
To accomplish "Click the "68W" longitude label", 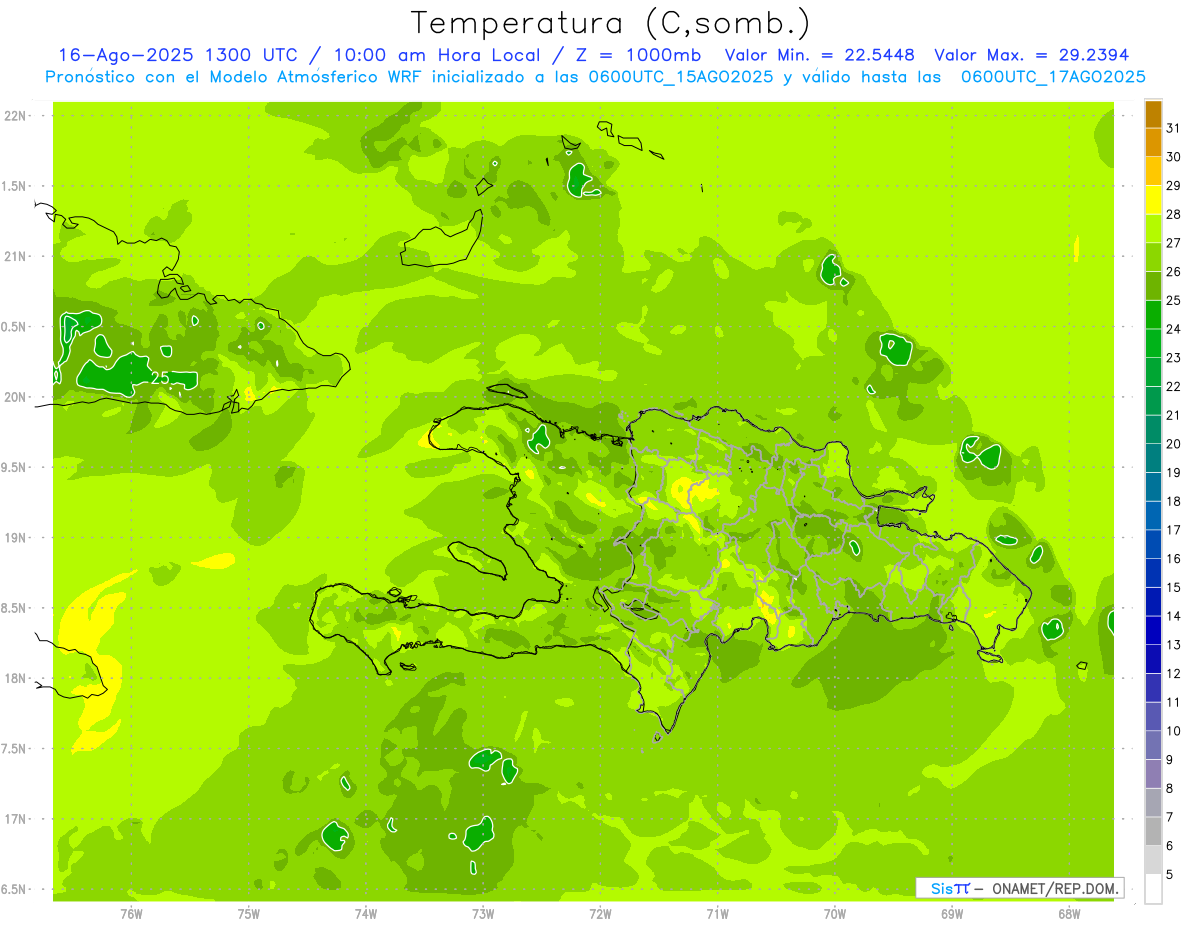I will click(1069, 913).
